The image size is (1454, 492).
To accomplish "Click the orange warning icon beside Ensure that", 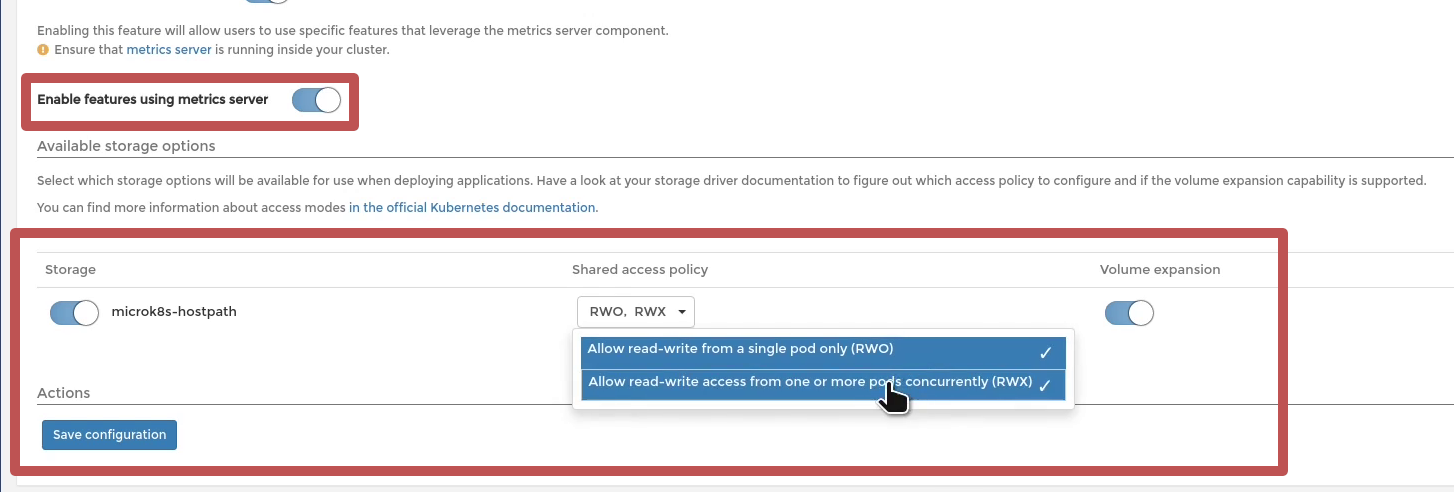I will coord(43,49).
